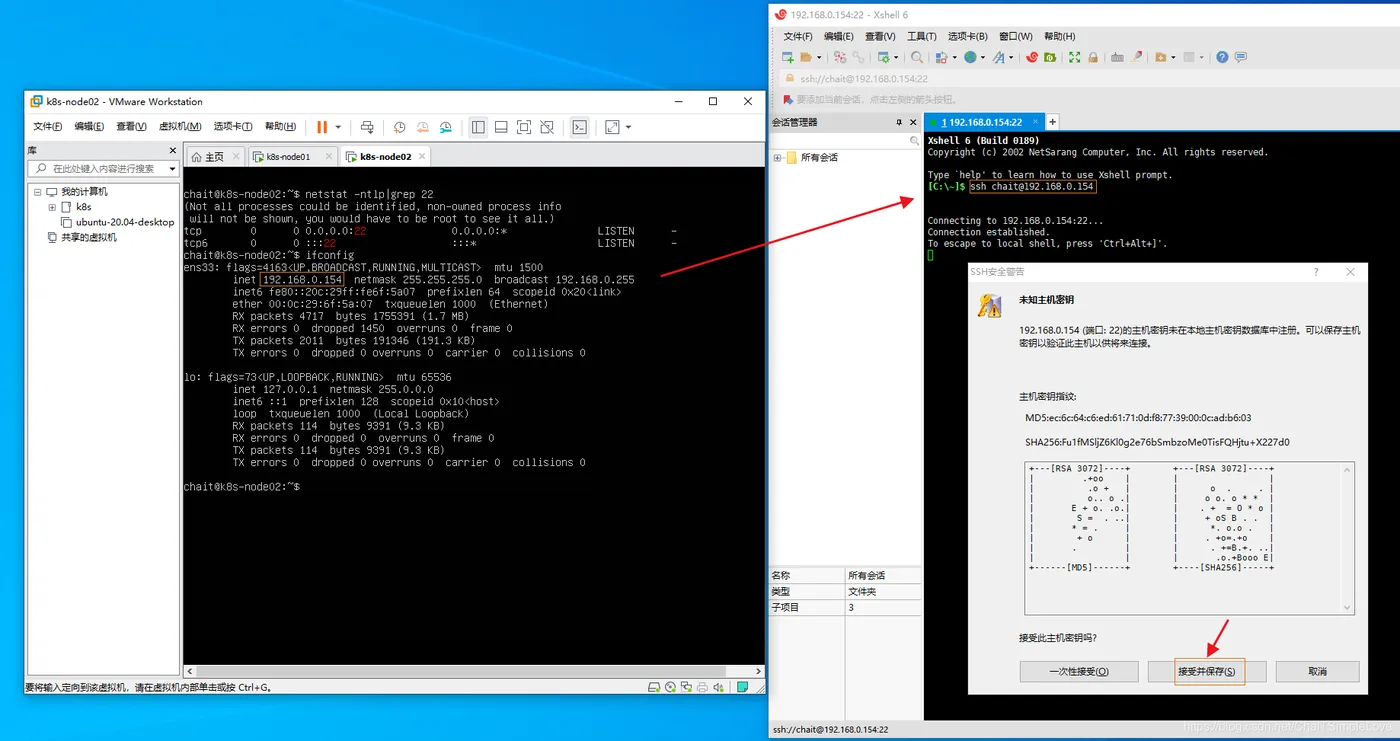
Task: Click Xshell open session folder icon
Action: (805, 57)
